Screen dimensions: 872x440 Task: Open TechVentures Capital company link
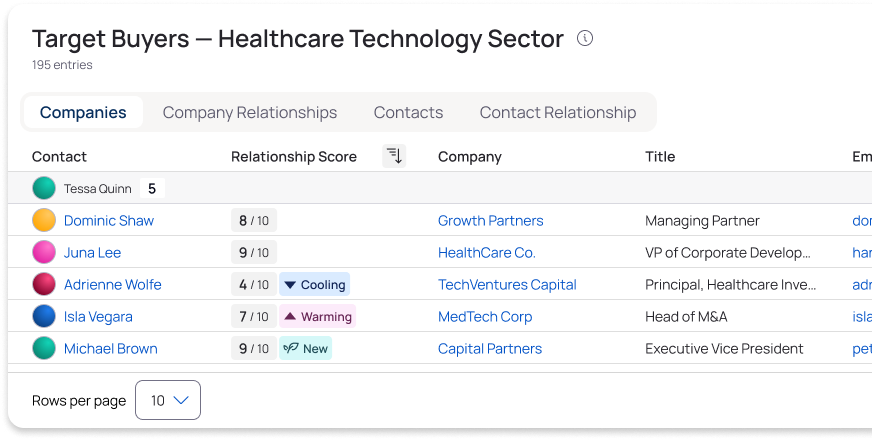tap(507, 284)
